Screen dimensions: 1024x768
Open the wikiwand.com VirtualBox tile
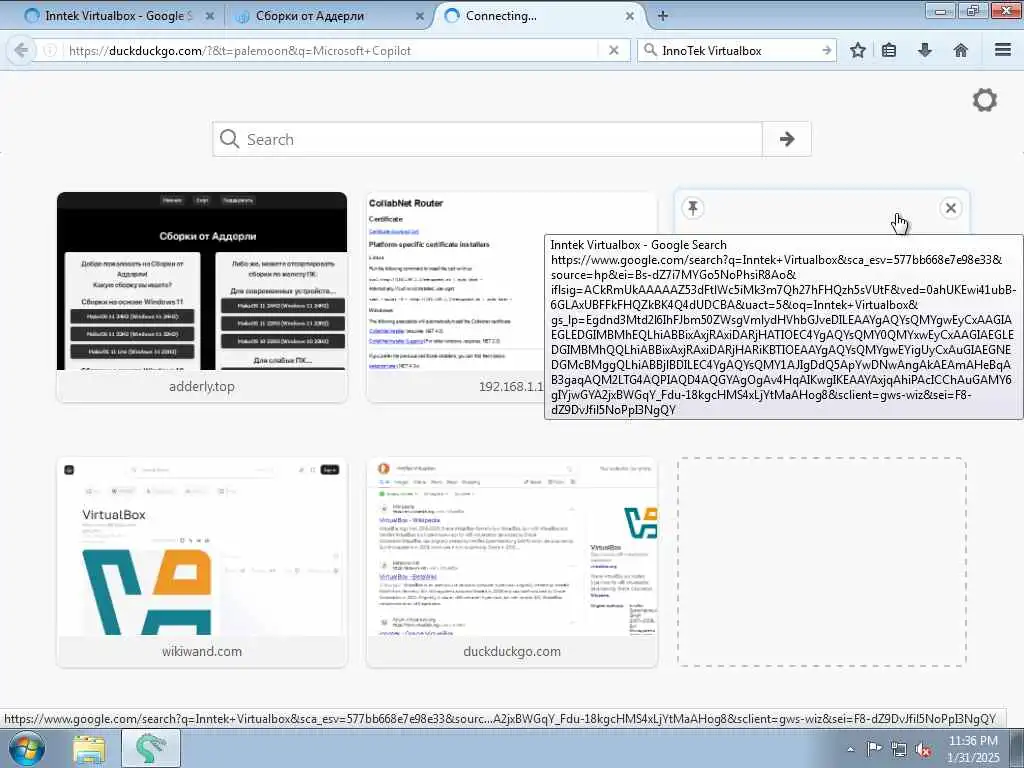click(x=202, y=546)
